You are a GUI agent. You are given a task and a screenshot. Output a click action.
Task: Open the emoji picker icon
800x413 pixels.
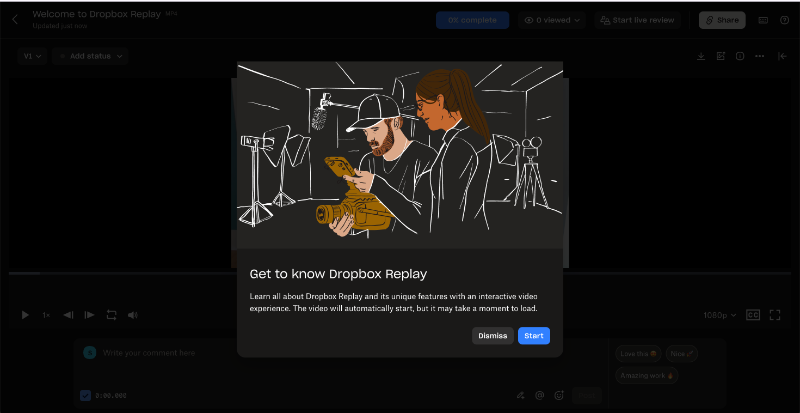coord(559,395)
